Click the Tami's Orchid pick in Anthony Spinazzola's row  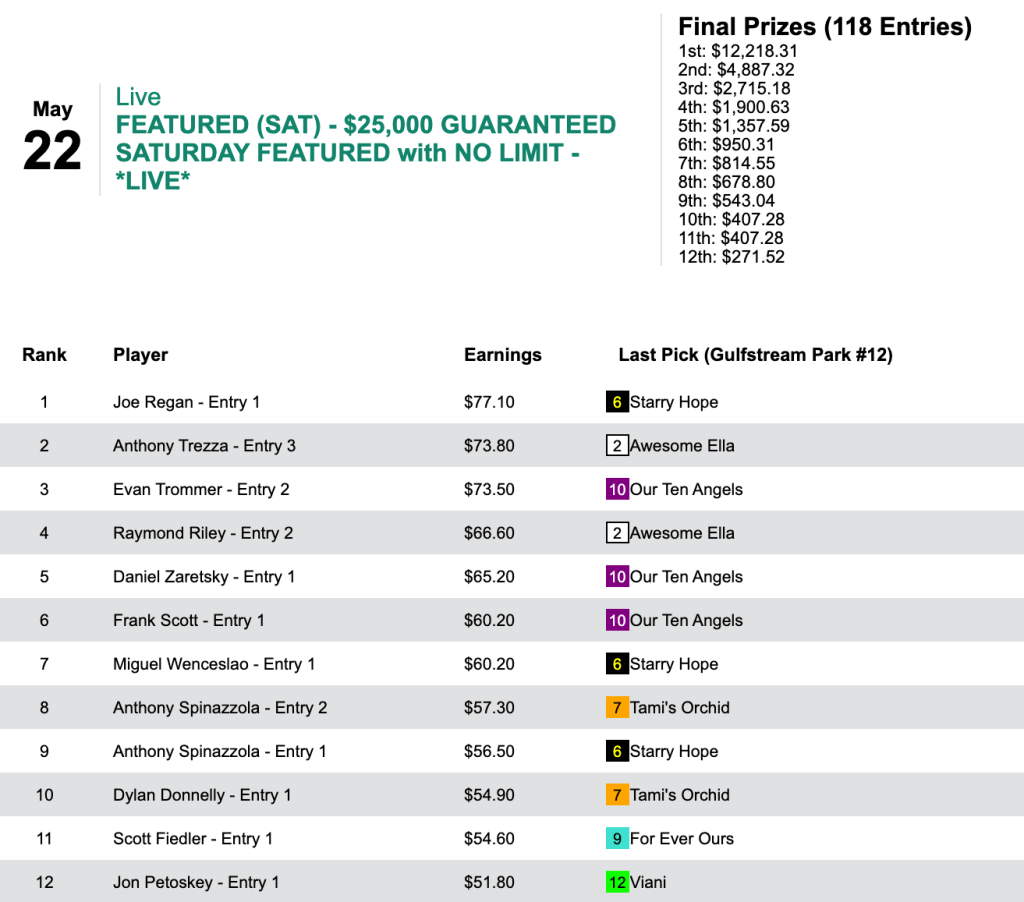680,708
